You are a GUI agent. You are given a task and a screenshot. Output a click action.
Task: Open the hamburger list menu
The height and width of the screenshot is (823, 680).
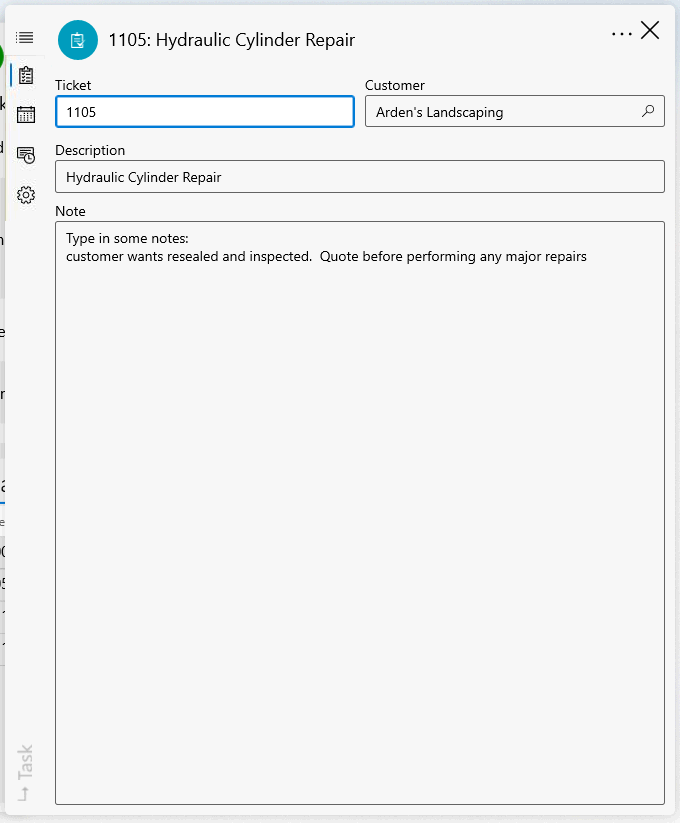coord(25,38)
